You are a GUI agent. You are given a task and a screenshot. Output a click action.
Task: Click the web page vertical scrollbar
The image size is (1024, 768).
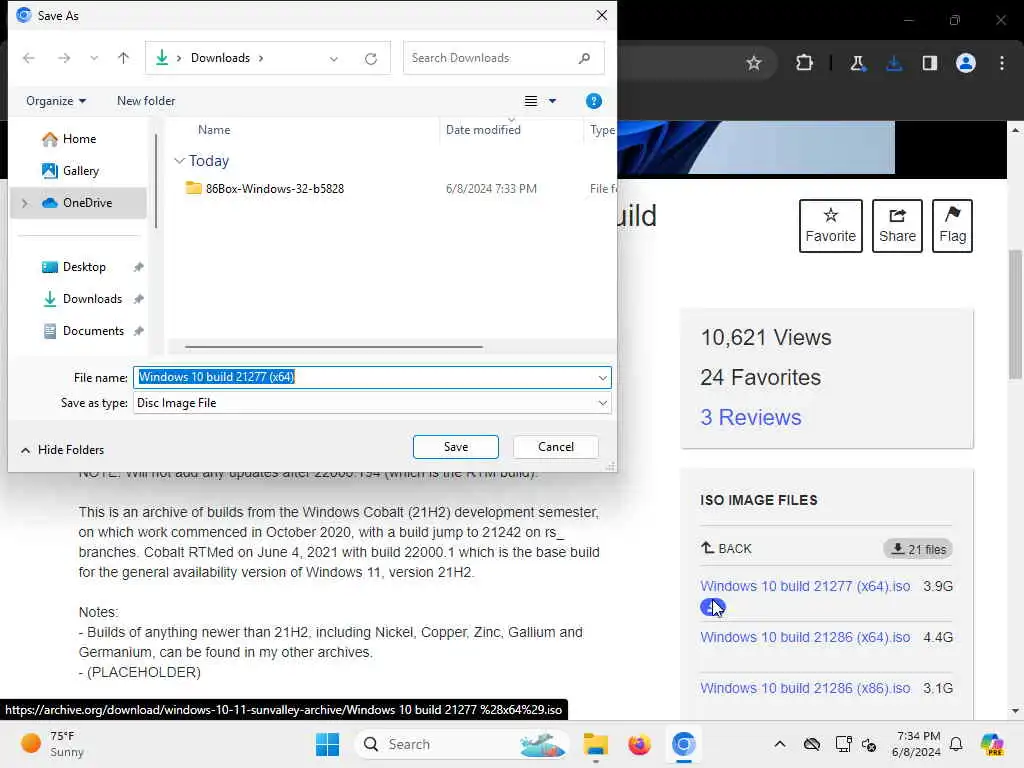click(x=1015, y=315)
